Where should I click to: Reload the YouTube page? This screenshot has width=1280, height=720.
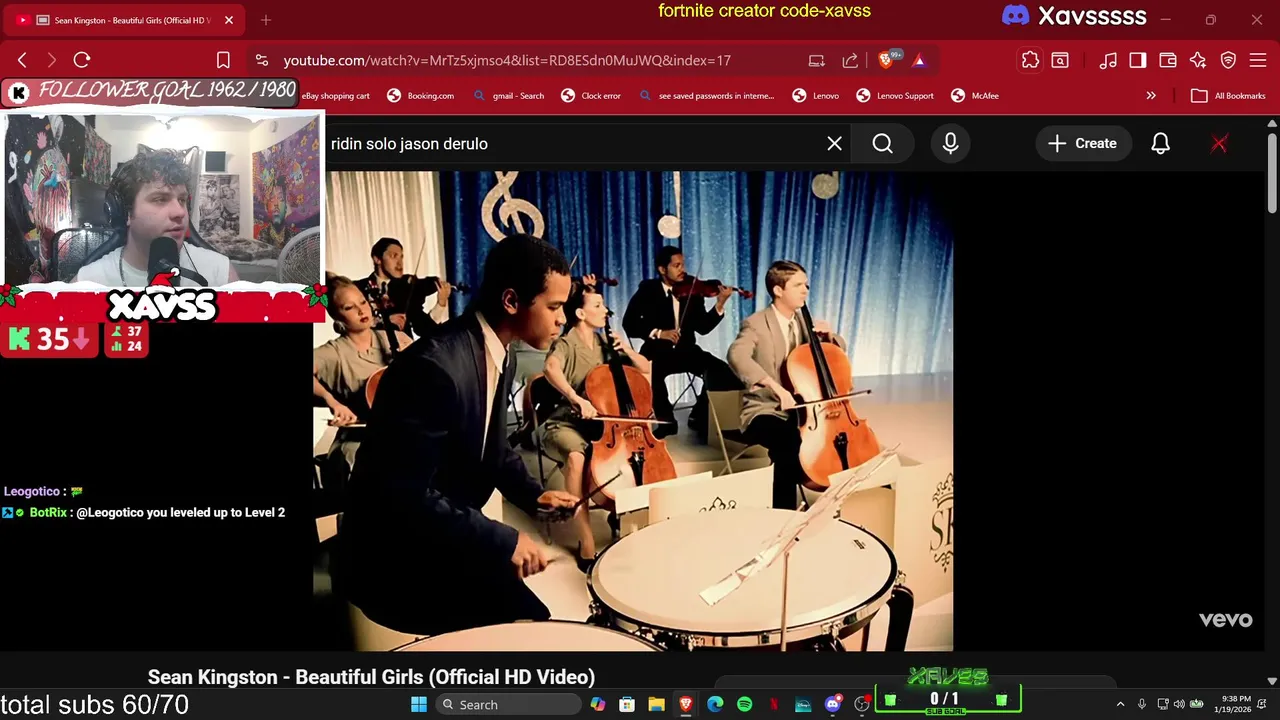82,60
